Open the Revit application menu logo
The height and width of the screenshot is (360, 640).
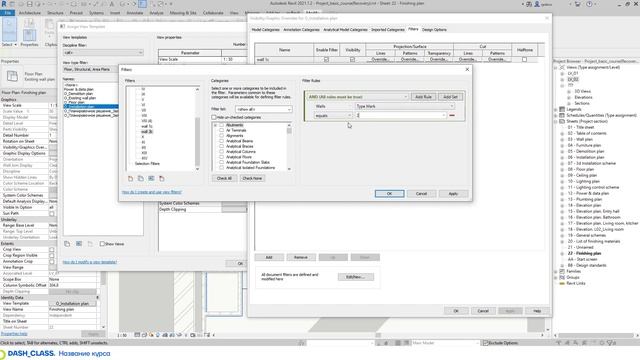coord(4,4)
